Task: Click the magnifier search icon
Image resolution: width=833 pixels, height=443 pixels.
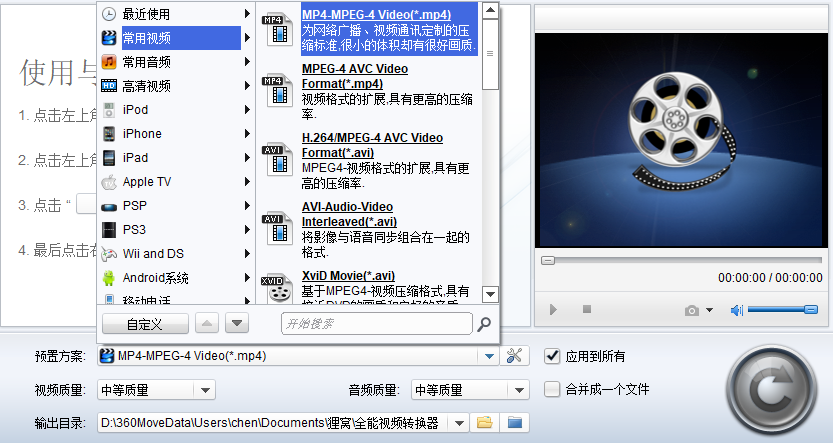Action: point(484,323)
